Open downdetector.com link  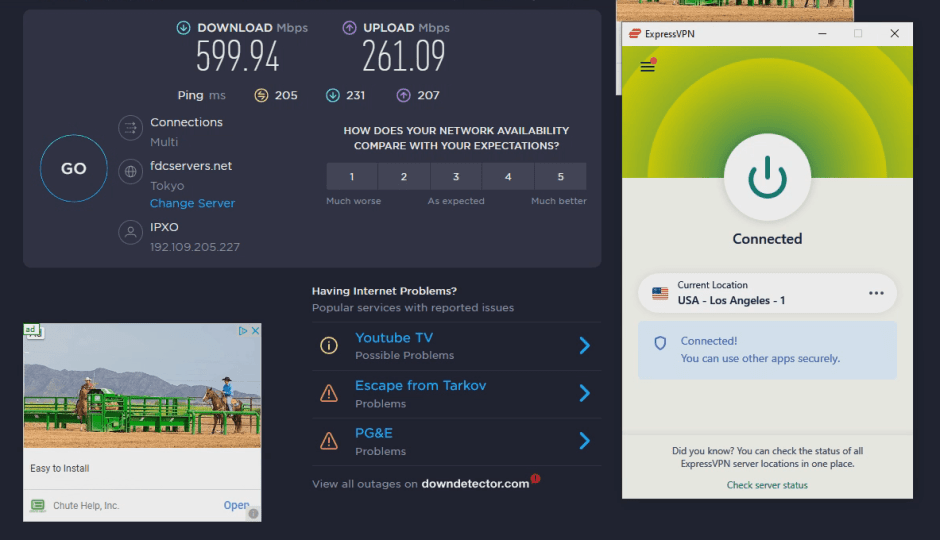tap(475, 484)
